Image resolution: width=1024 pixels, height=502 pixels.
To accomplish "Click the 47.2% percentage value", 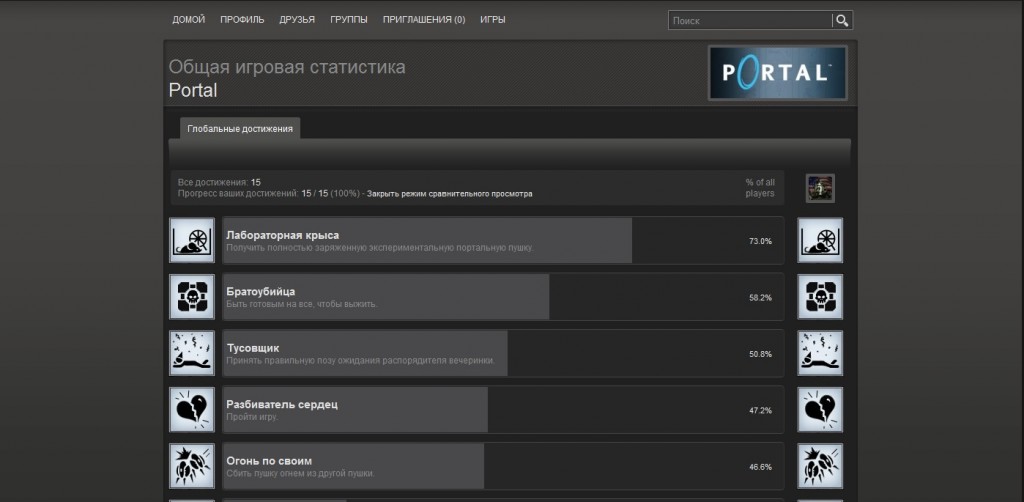I will [760, 411].
